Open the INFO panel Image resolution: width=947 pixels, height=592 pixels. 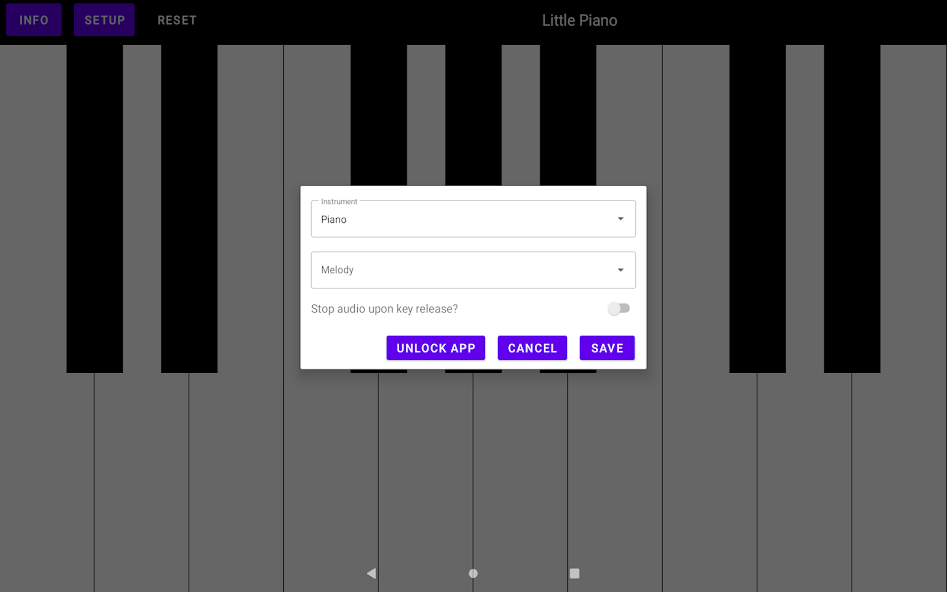33,19
